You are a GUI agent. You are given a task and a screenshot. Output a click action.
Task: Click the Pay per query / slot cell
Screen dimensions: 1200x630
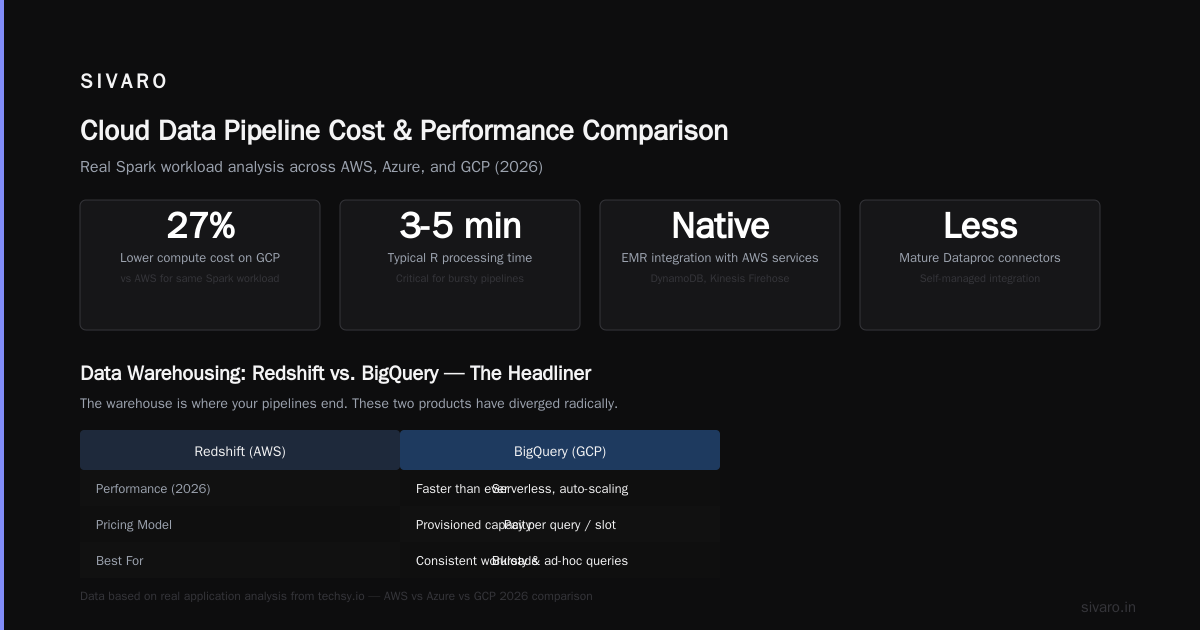coord(560,525)
